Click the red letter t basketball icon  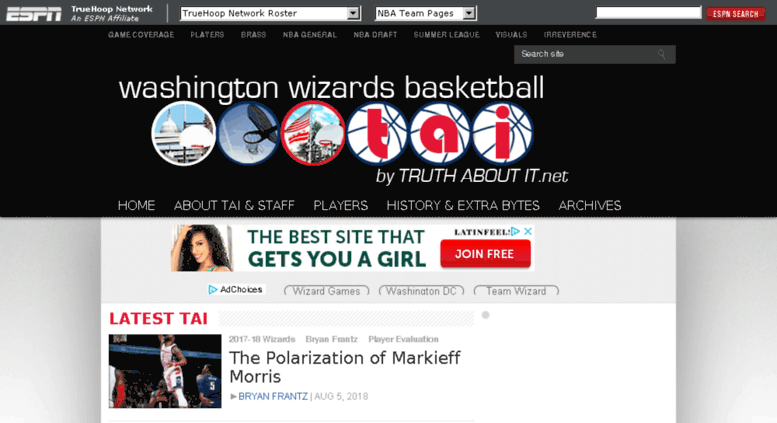tap(377, 133)
